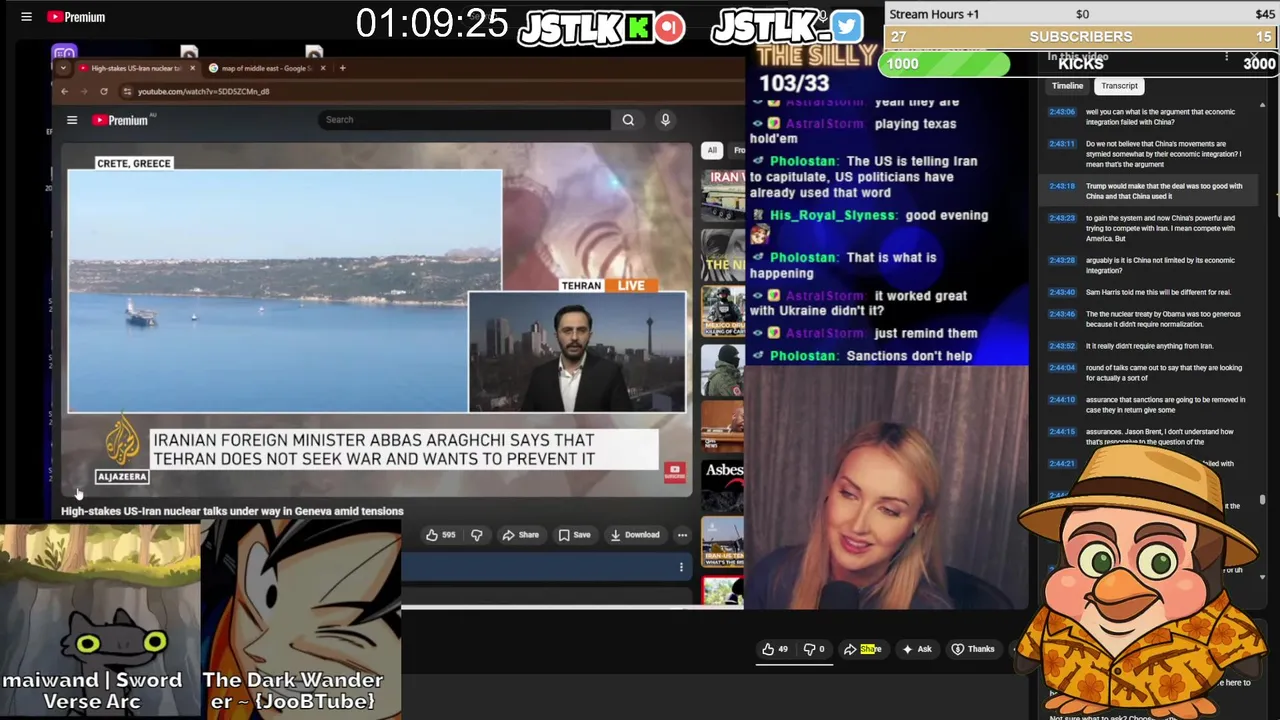Click the purple app icon above the browser window
The width and height of the screenshot is (1280, 720).
(64, 54)
